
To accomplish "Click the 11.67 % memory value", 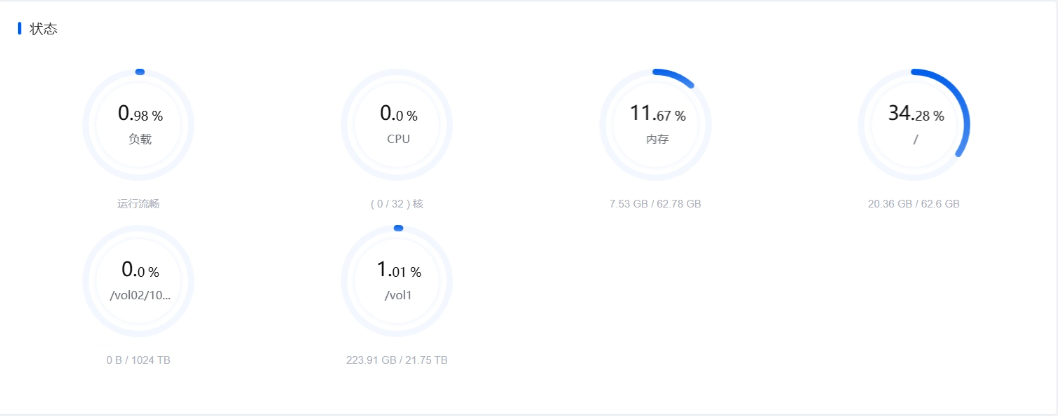I will 657,114.
